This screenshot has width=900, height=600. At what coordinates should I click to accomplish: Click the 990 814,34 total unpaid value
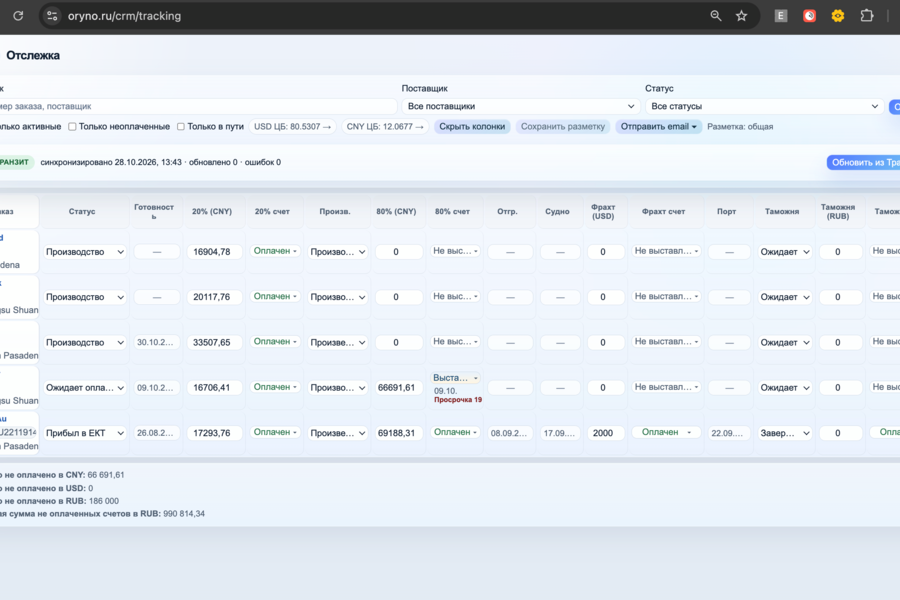184,513
